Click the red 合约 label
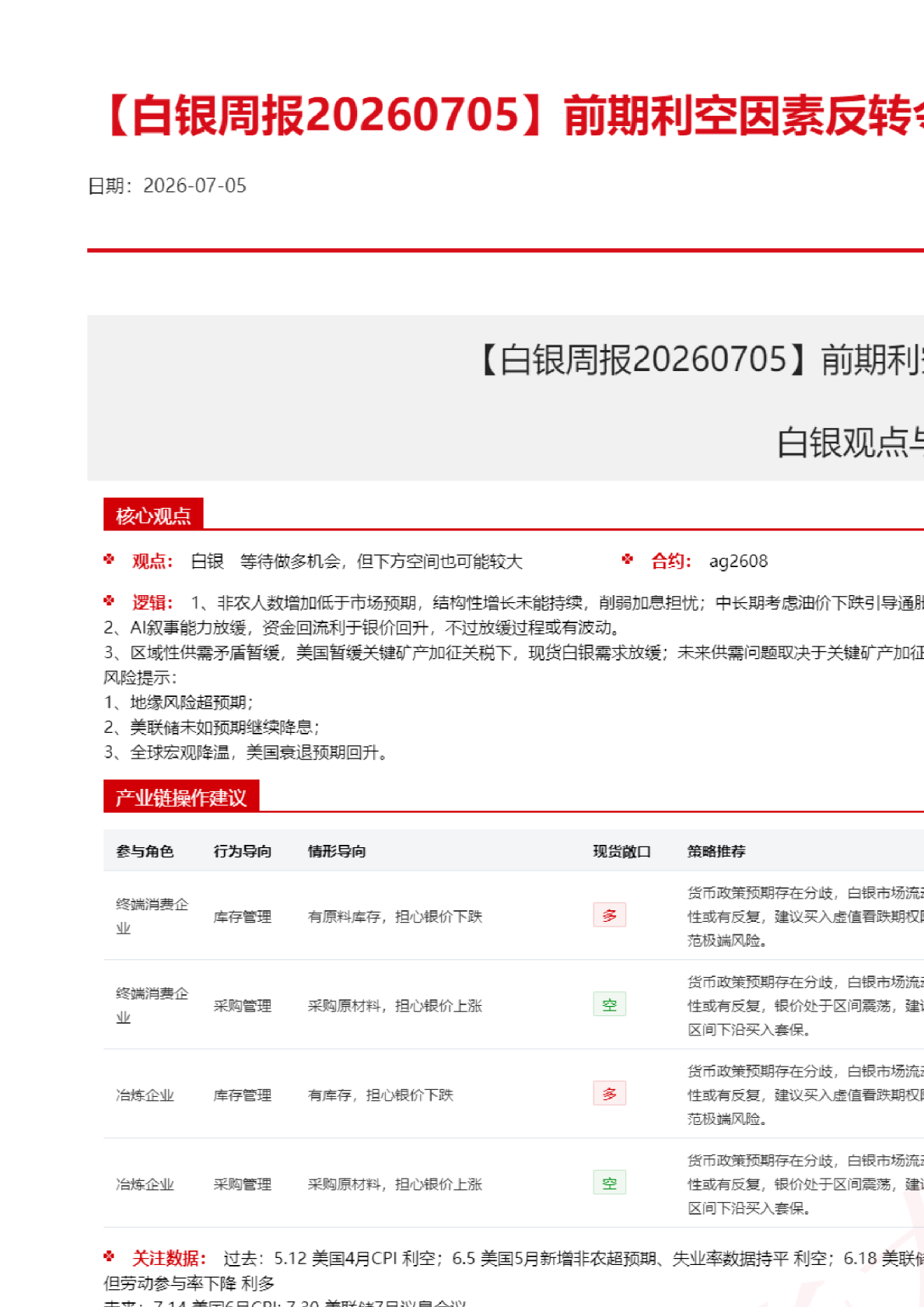This screenshot has height=1307, width=924. 671,561
